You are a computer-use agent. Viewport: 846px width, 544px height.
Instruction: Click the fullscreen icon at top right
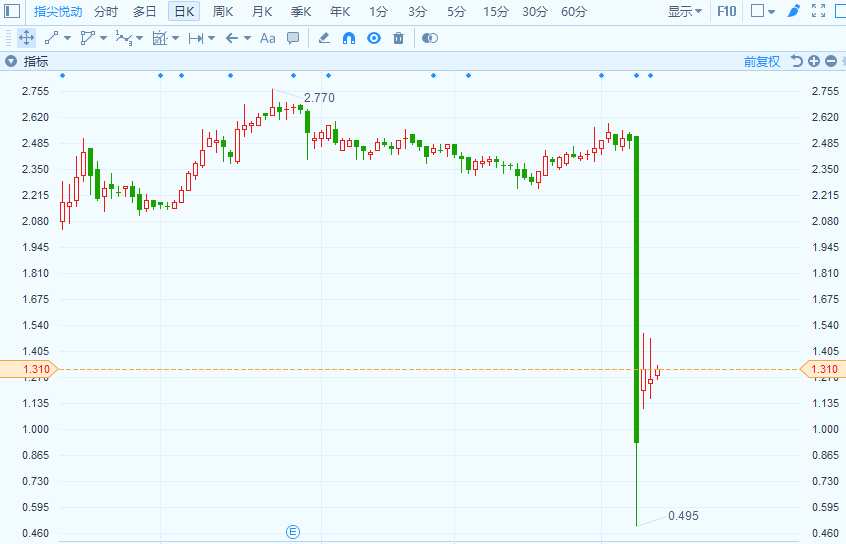click(818, 11)
